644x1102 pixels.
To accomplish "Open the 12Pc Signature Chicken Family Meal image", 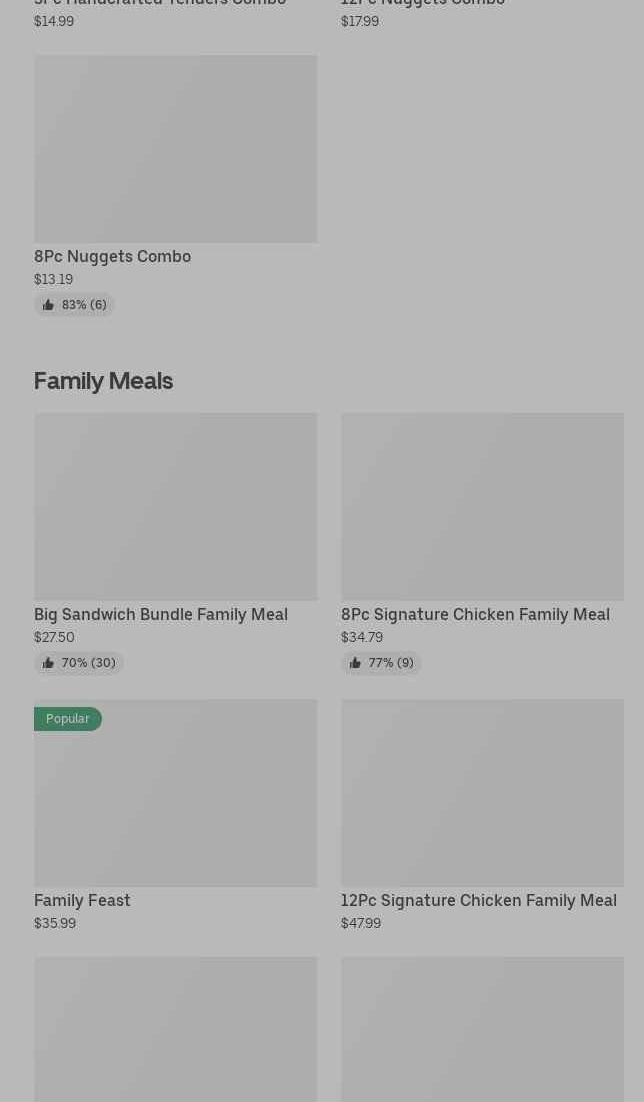I will tap(482, 793).
